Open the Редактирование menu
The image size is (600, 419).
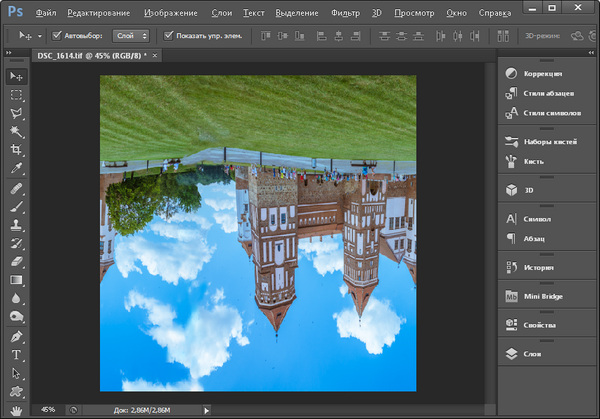tap(99, 13)
